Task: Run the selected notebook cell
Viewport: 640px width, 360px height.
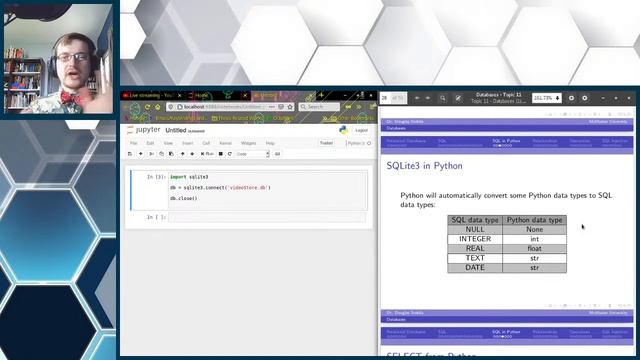Action: click(207, 154)
